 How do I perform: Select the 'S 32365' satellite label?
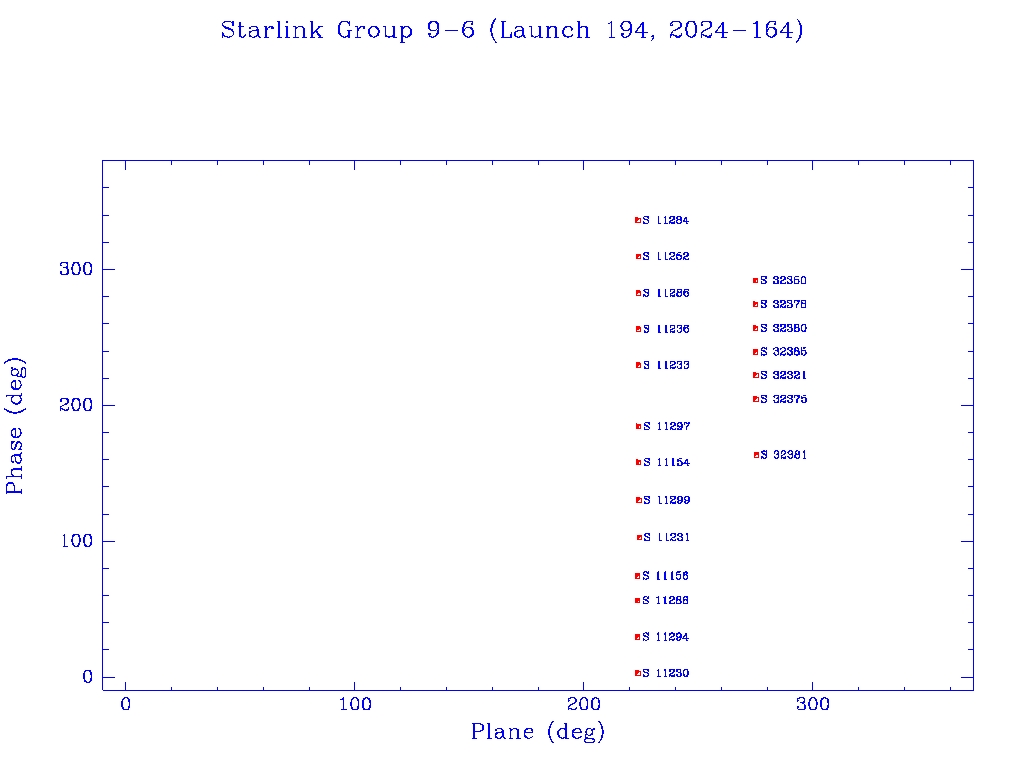coord(784,352)
